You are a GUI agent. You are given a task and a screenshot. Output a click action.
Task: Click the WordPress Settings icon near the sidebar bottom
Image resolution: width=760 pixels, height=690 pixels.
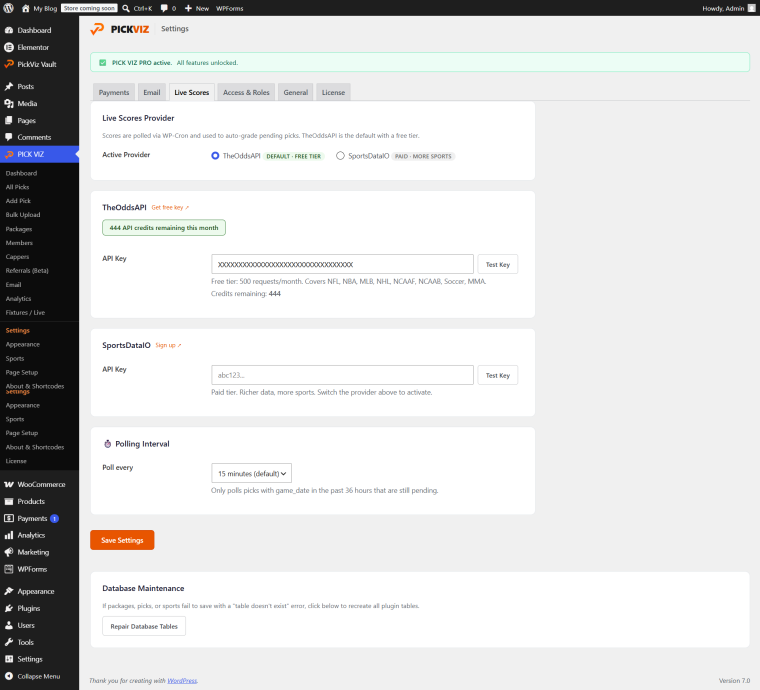[9, 659]
